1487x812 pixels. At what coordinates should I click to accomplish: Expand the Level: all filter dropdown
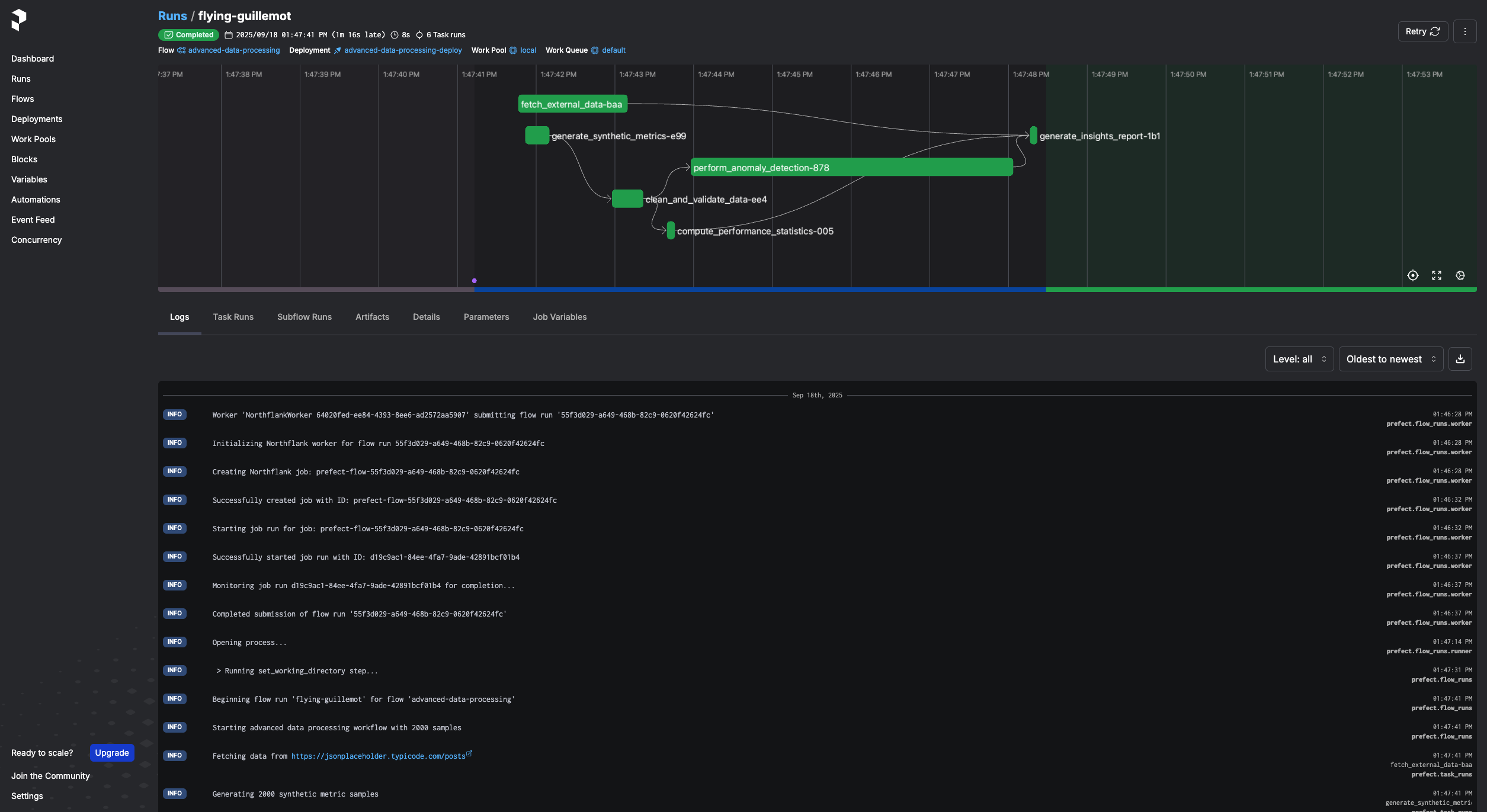[1299, 359]
